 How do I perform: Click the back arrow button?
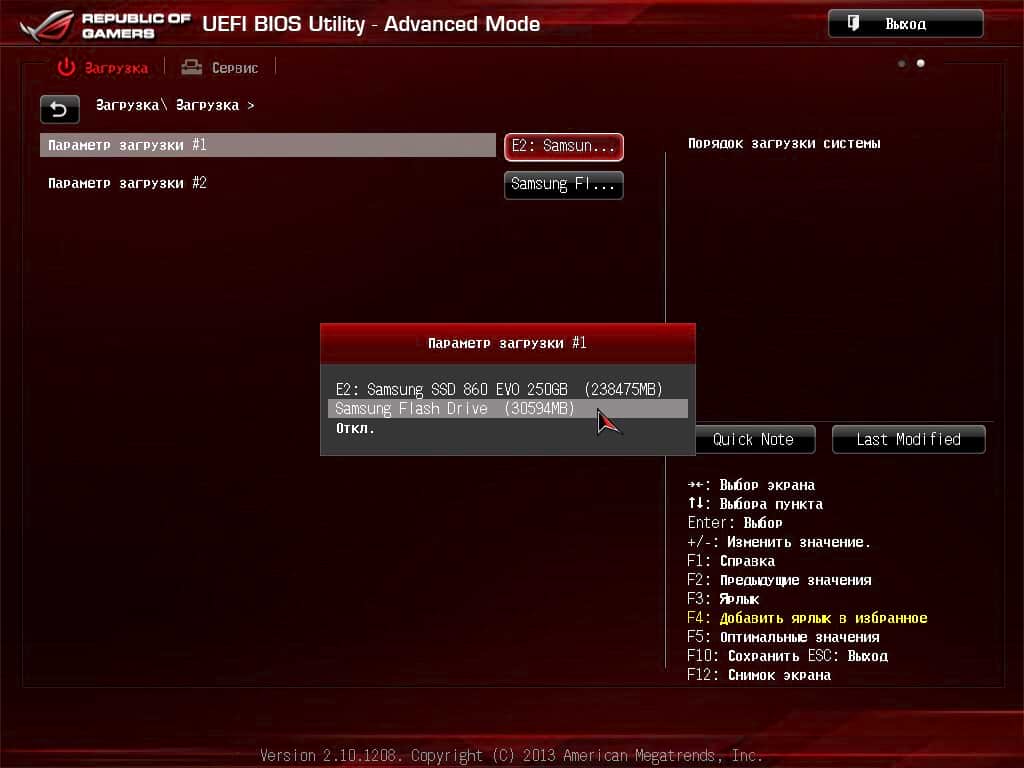(x=59, y=109)
